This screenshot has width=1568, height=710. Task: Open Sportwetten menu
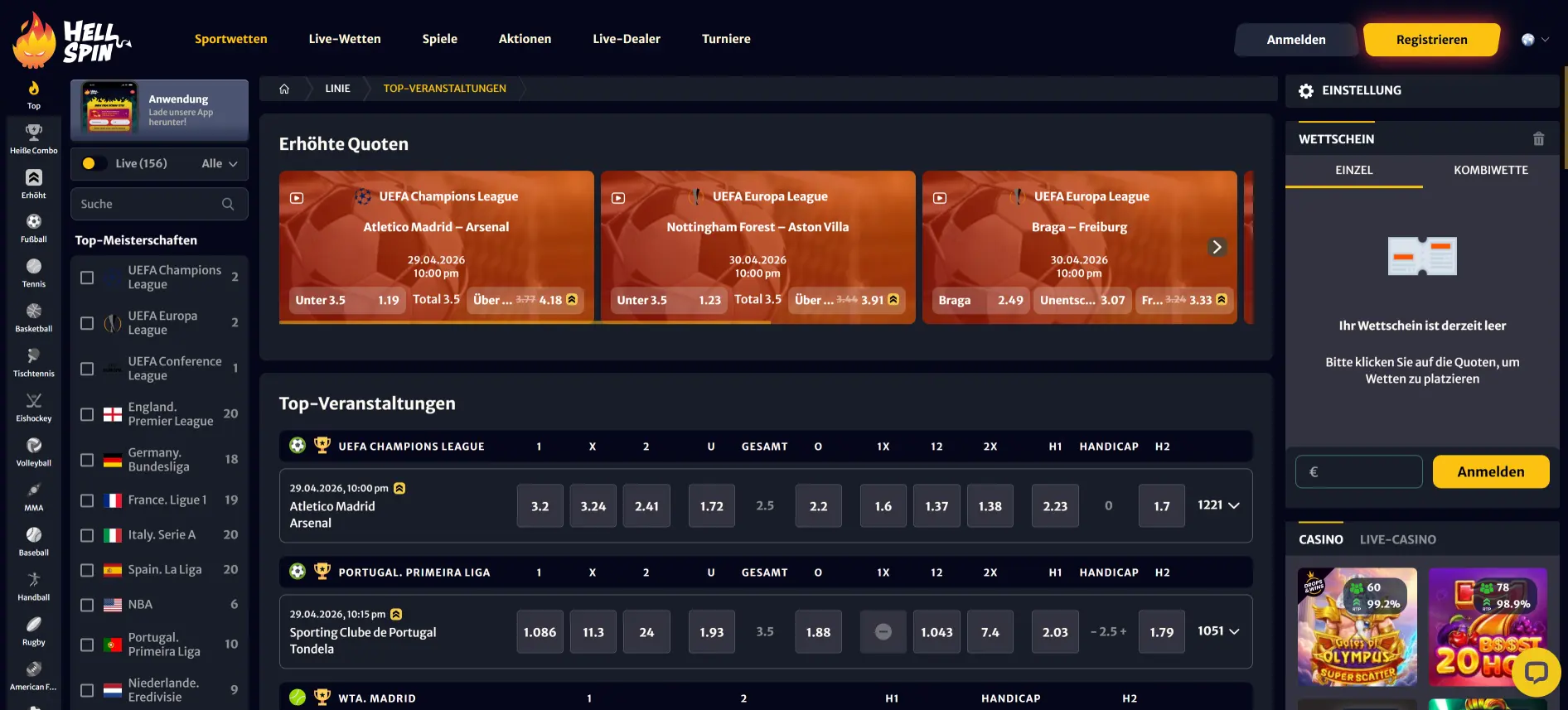pyautogui.click(x=230, y=39)
